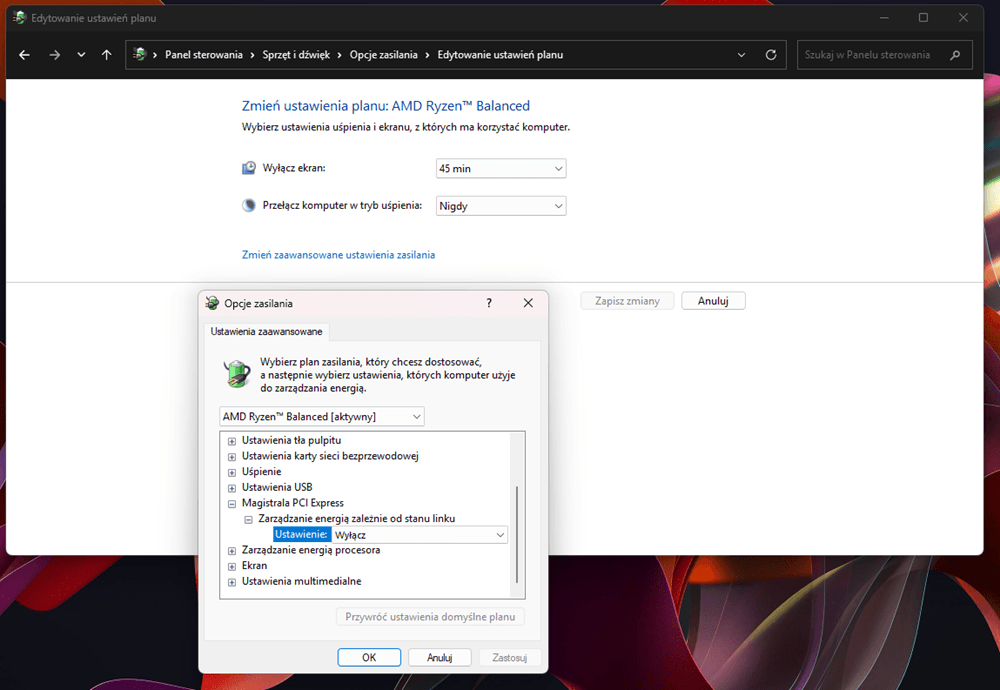
Task: Open address bar history dropdown chevron
Action: pyautogui.click(x=741, y=55)
